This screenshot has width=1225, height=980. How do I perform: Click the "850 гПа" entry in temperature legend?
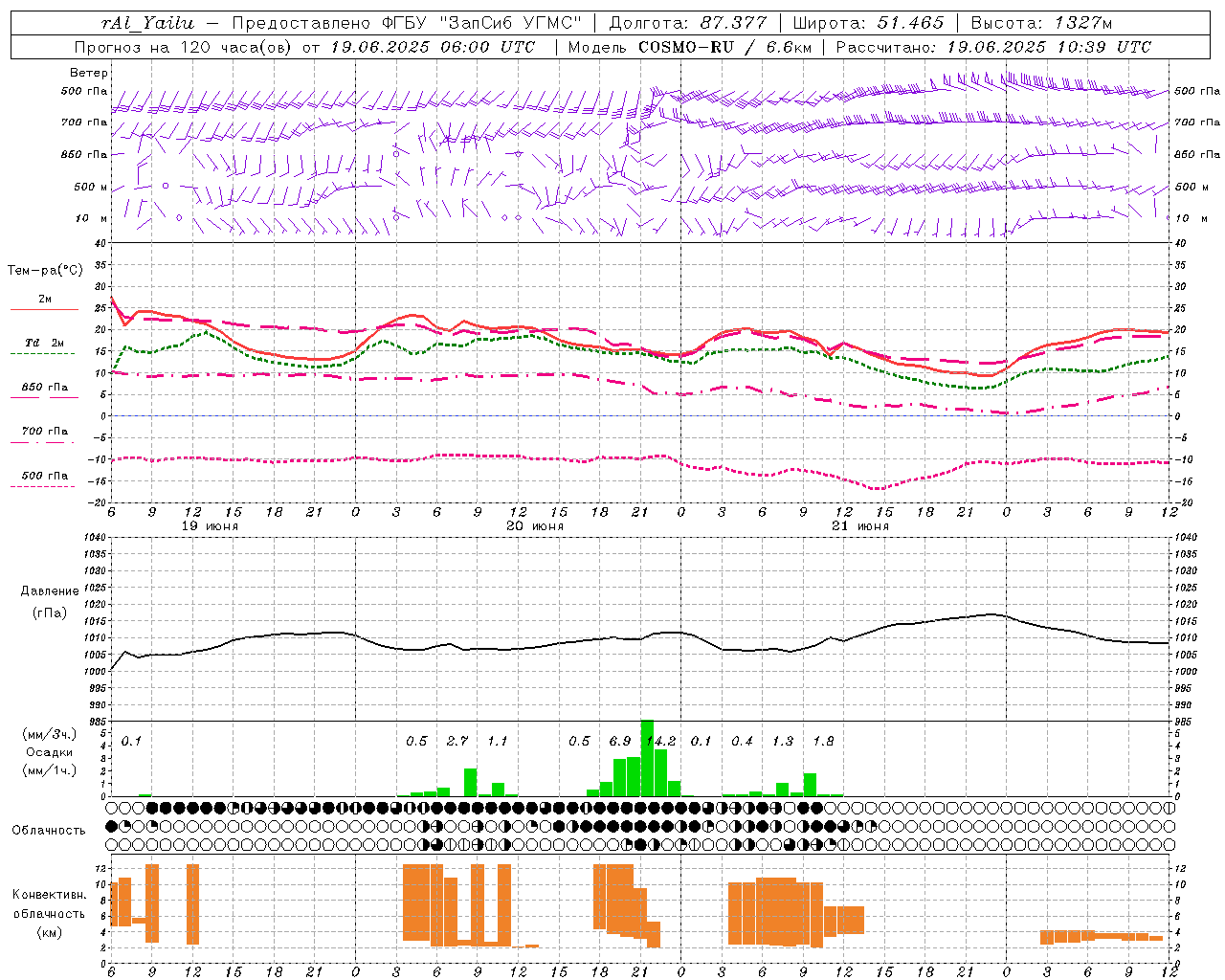45,388
